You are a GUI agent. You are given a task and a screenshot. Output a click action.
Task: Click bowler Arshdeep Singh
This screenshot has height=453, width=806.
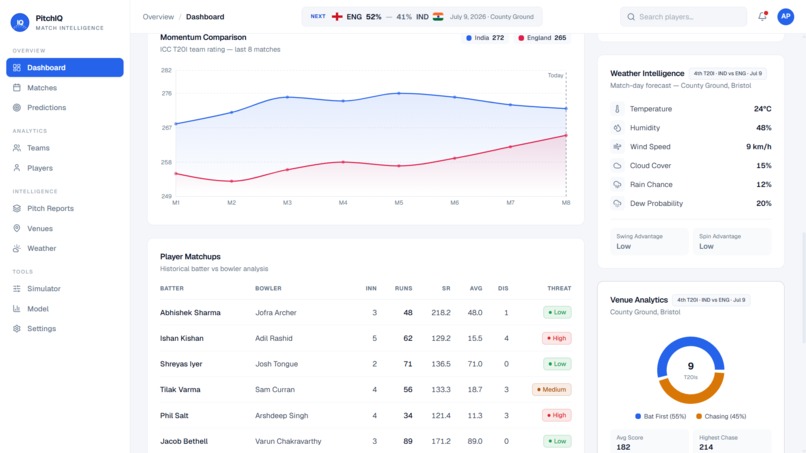click(x=282, y=415)
